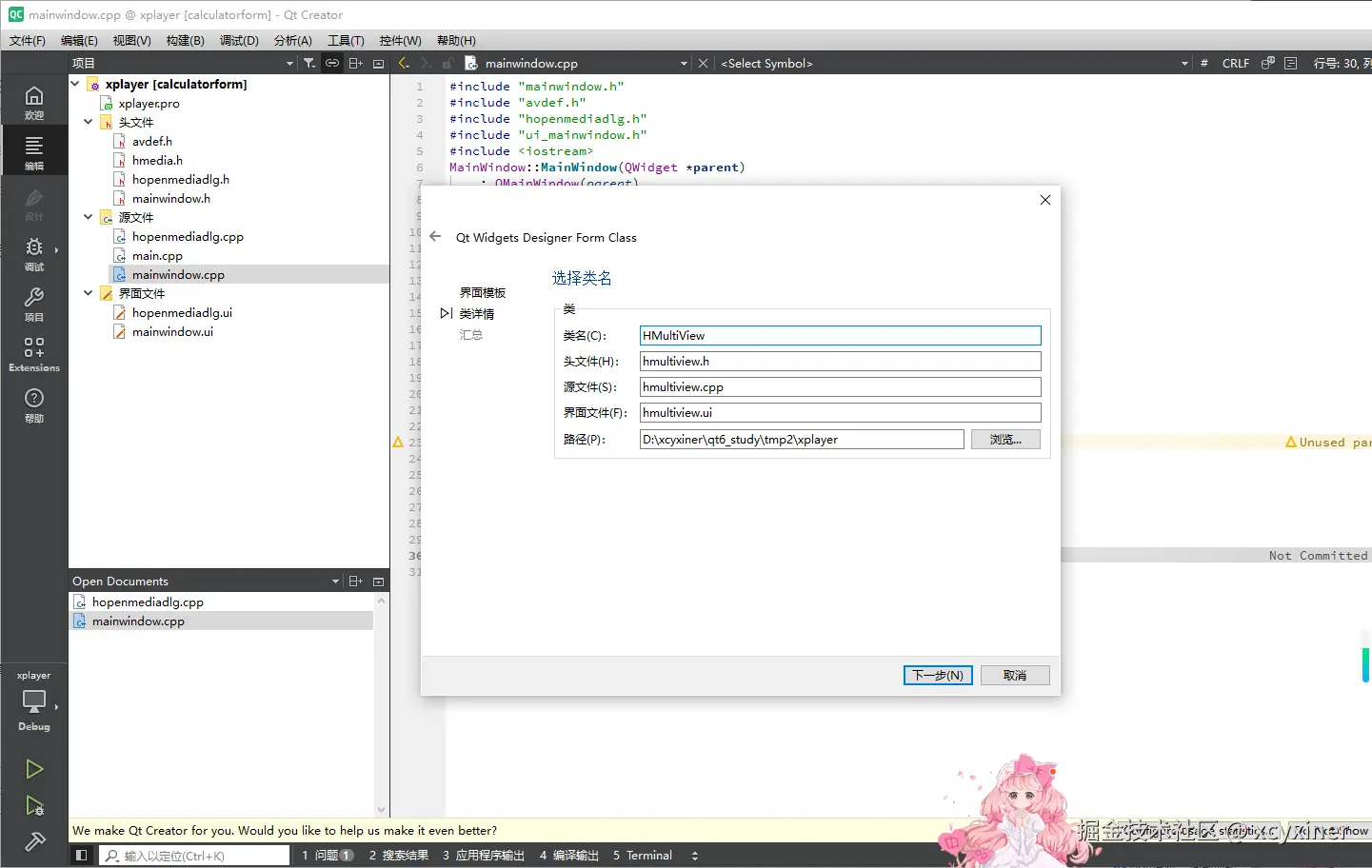Open the 应用程序输出 pane

click(484, 856)
